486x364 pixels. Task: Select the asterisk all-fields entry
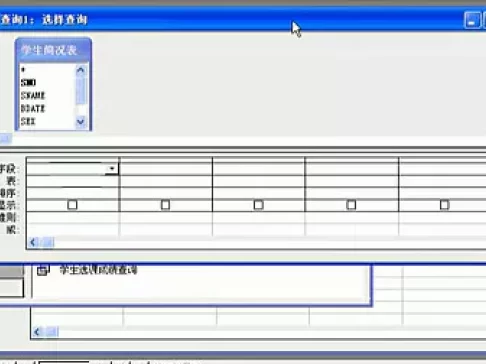23,70
